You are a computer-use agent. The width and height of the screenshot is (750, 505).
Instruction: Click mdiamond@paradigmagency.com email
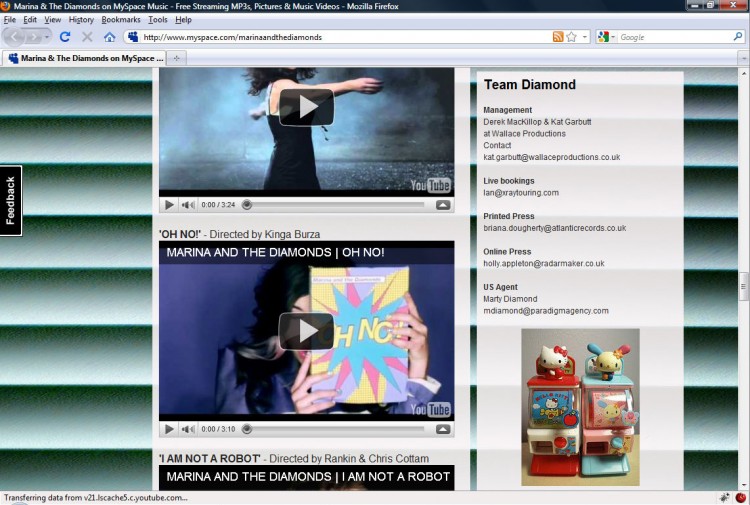(546, 311)
